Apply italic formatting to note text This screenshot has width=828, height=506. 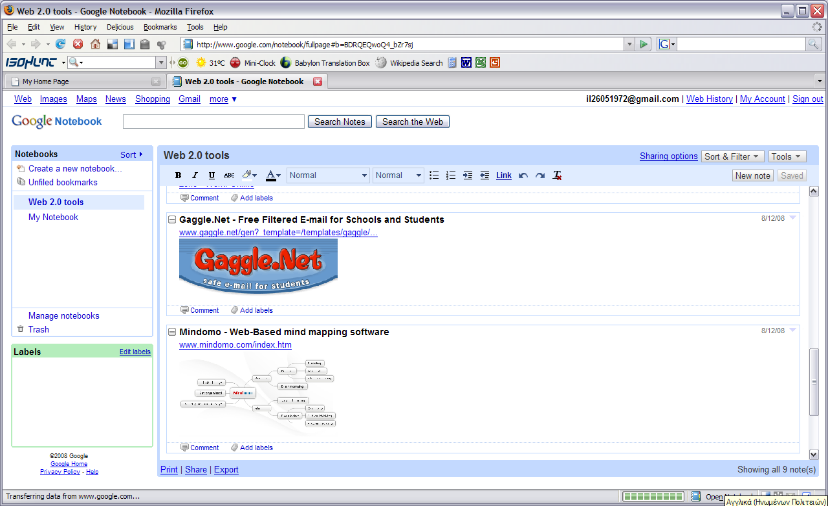195,175
